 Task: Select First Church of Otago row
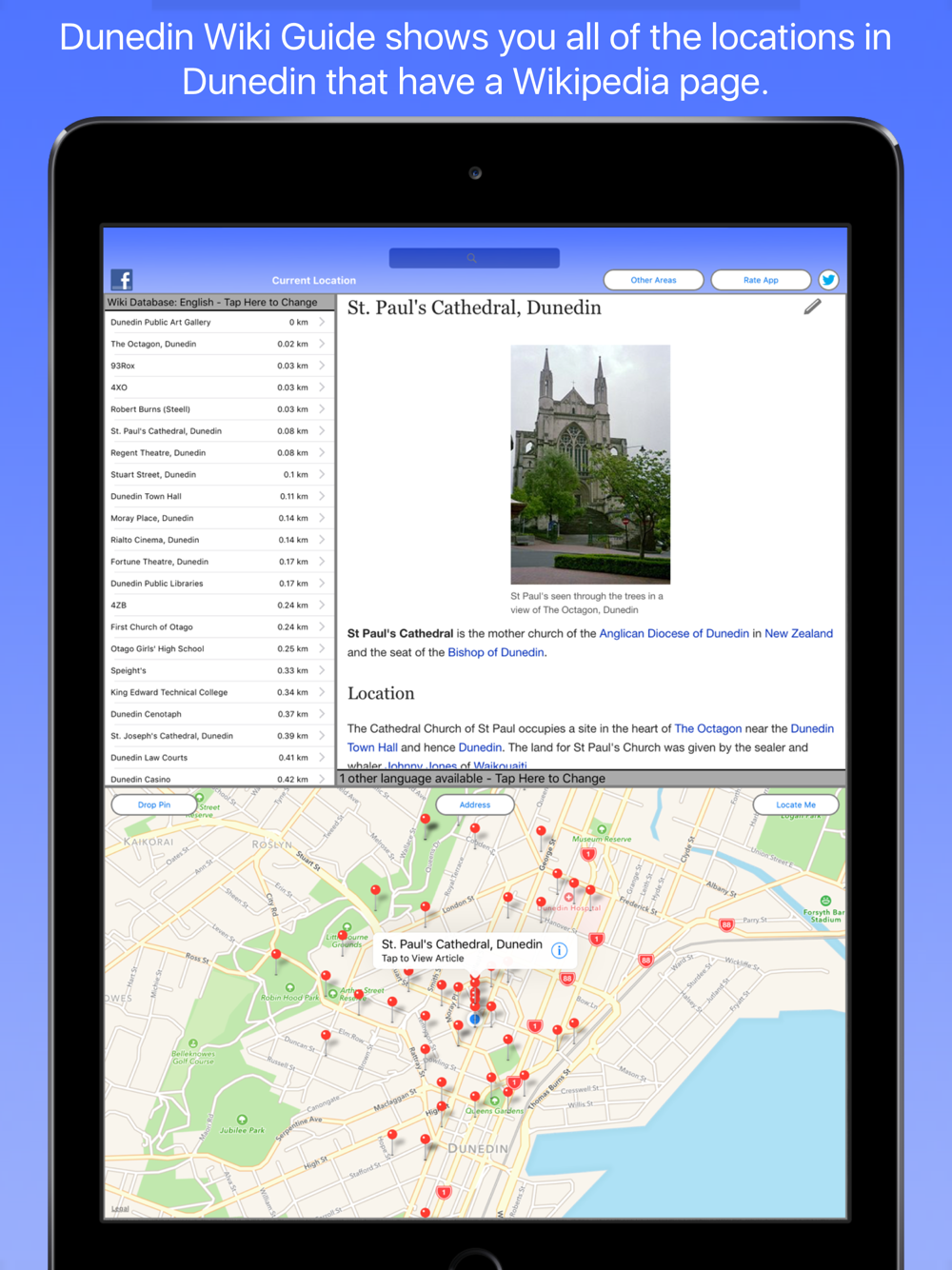[219, 627]
